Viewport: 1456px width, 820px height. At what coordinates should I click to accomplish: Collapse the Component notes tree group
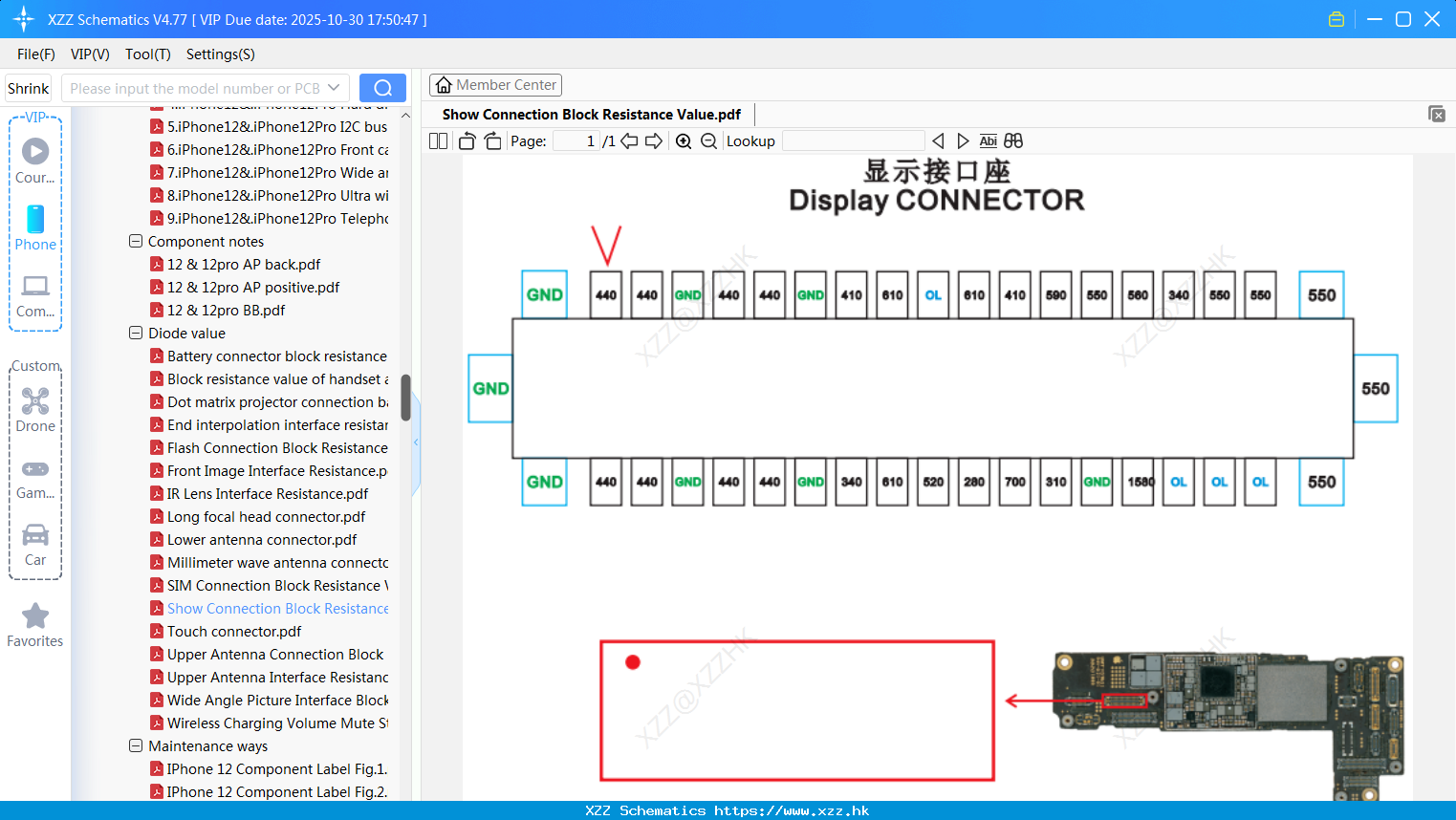[x=136, y=241]
